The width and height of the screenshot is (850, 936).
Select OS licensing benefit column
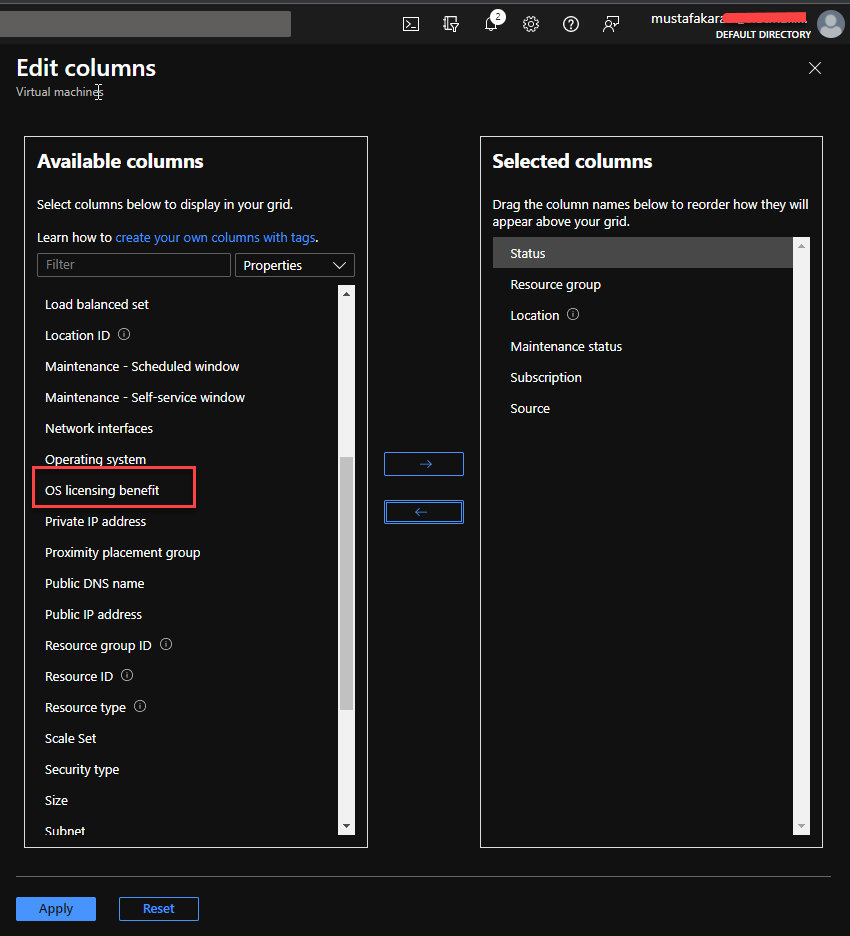[102, 490]
